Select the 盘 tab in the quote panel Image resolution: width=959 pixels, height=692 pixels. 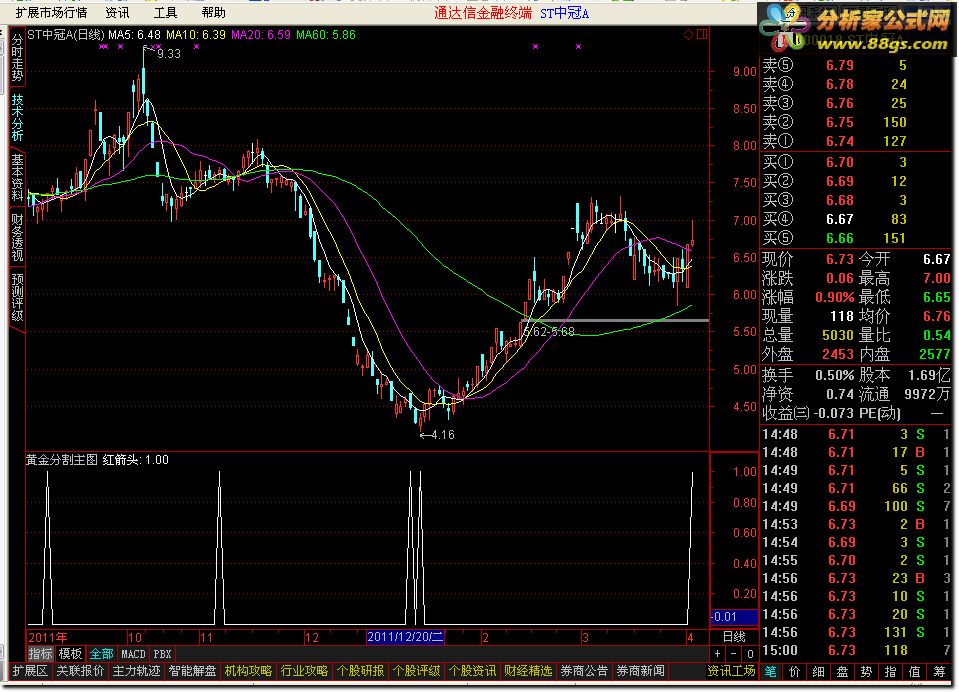[x=842, y=672]
